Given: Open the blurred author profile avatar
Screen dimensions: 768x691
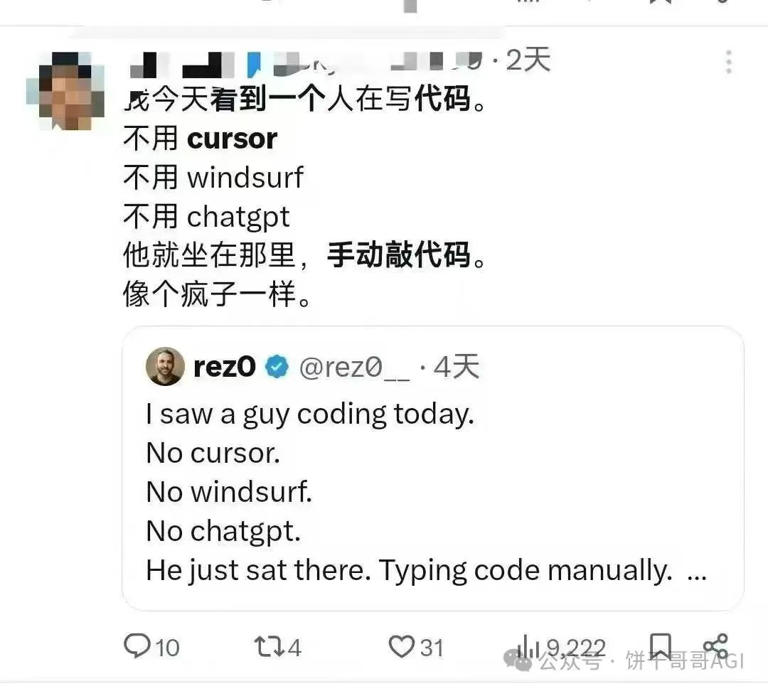Looking at the screenshot, I should pyautogui.click(x=65, y=91).
